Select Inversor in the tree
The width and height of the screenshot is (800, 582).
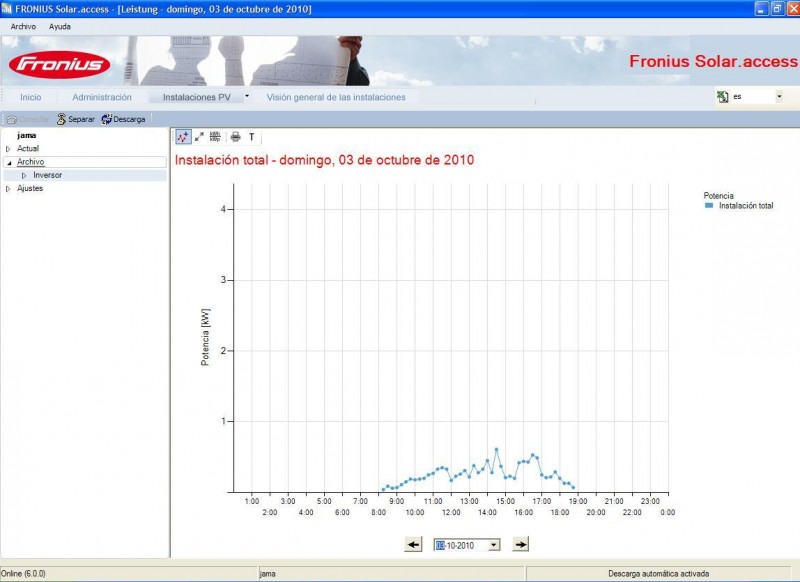pos(47,175)
